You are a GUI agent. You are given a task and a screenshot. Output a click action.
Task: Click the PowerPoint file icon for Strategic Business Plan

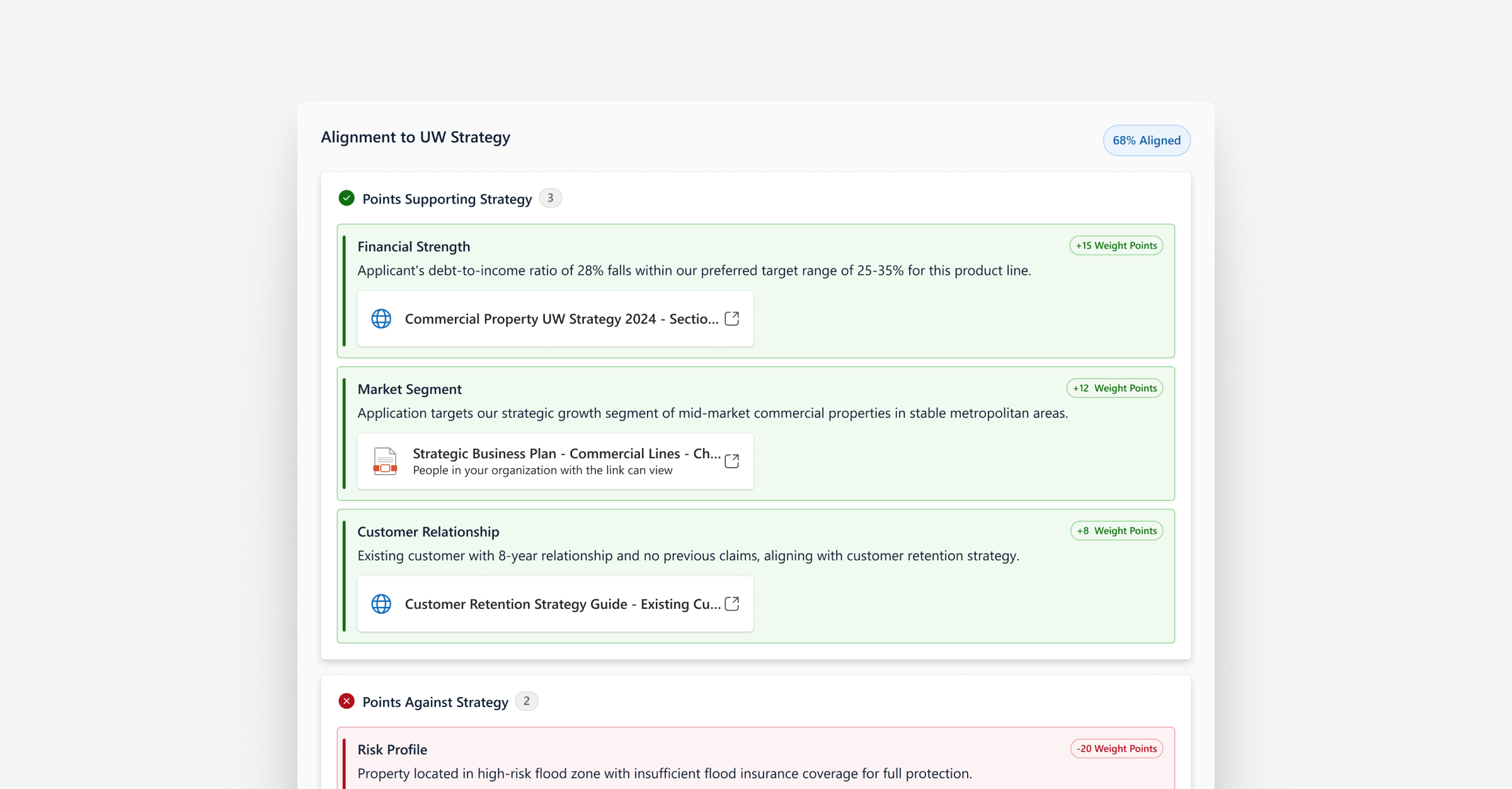coord(385,461)
